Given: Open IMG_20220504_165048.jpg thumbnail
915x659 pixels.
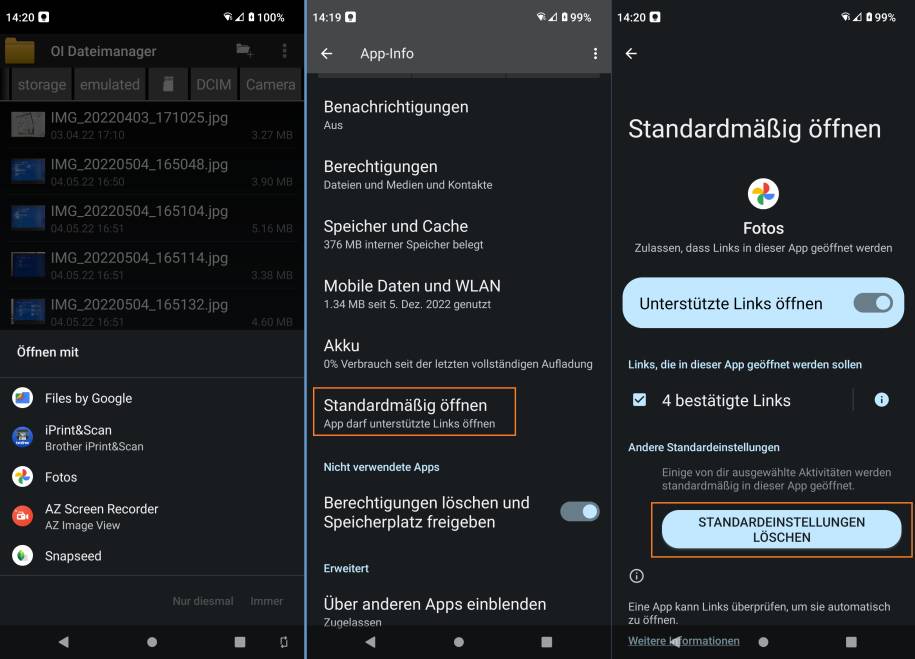Looking at the screenshot, I should [x=27, y=171].
